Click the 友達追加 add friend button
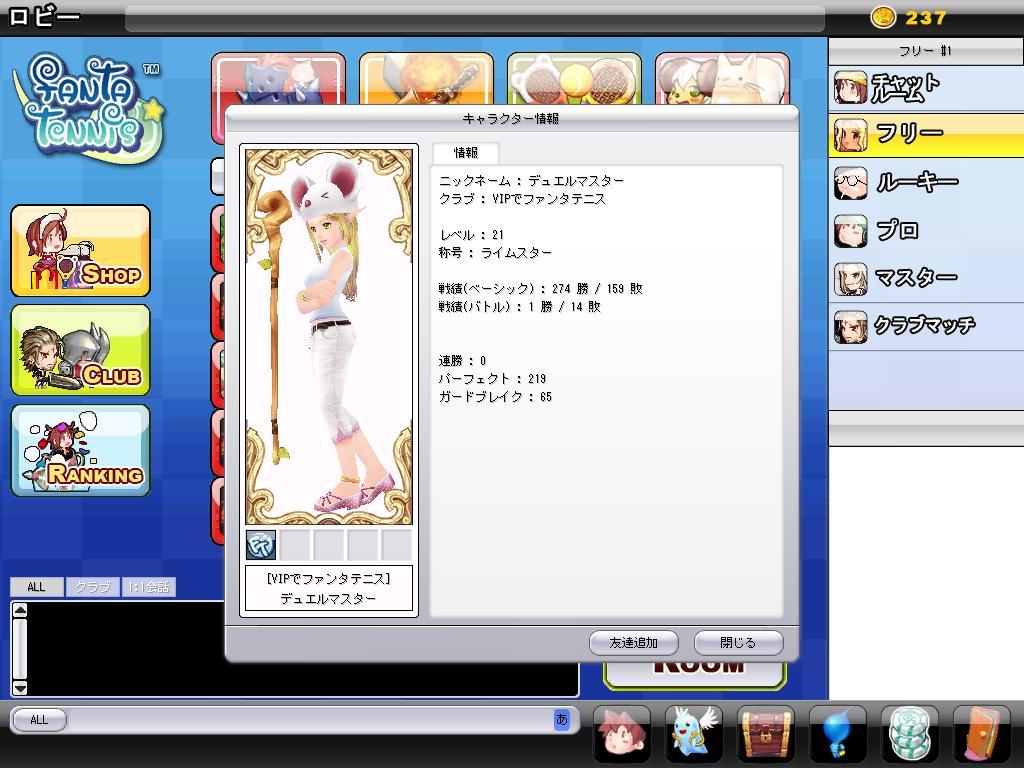This screenshot has height=768, width=1024. [634, 643]
